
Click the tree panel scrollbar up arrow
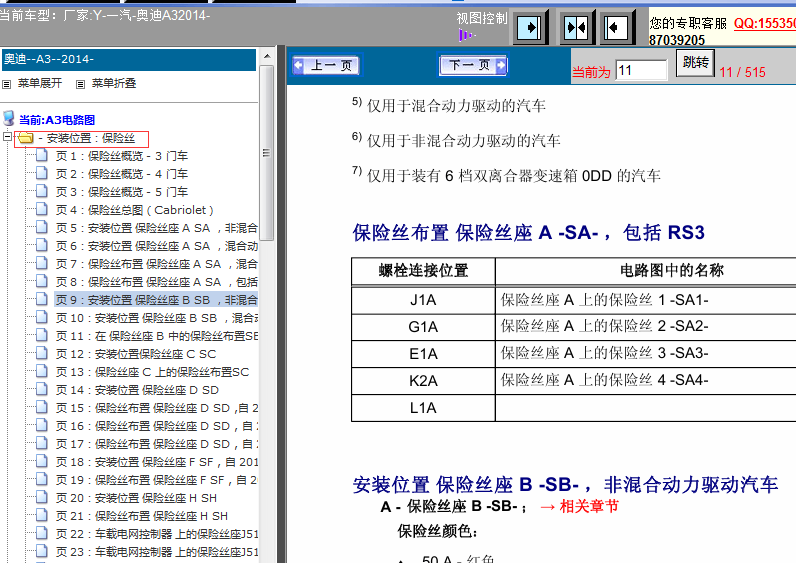pos(267,56)
